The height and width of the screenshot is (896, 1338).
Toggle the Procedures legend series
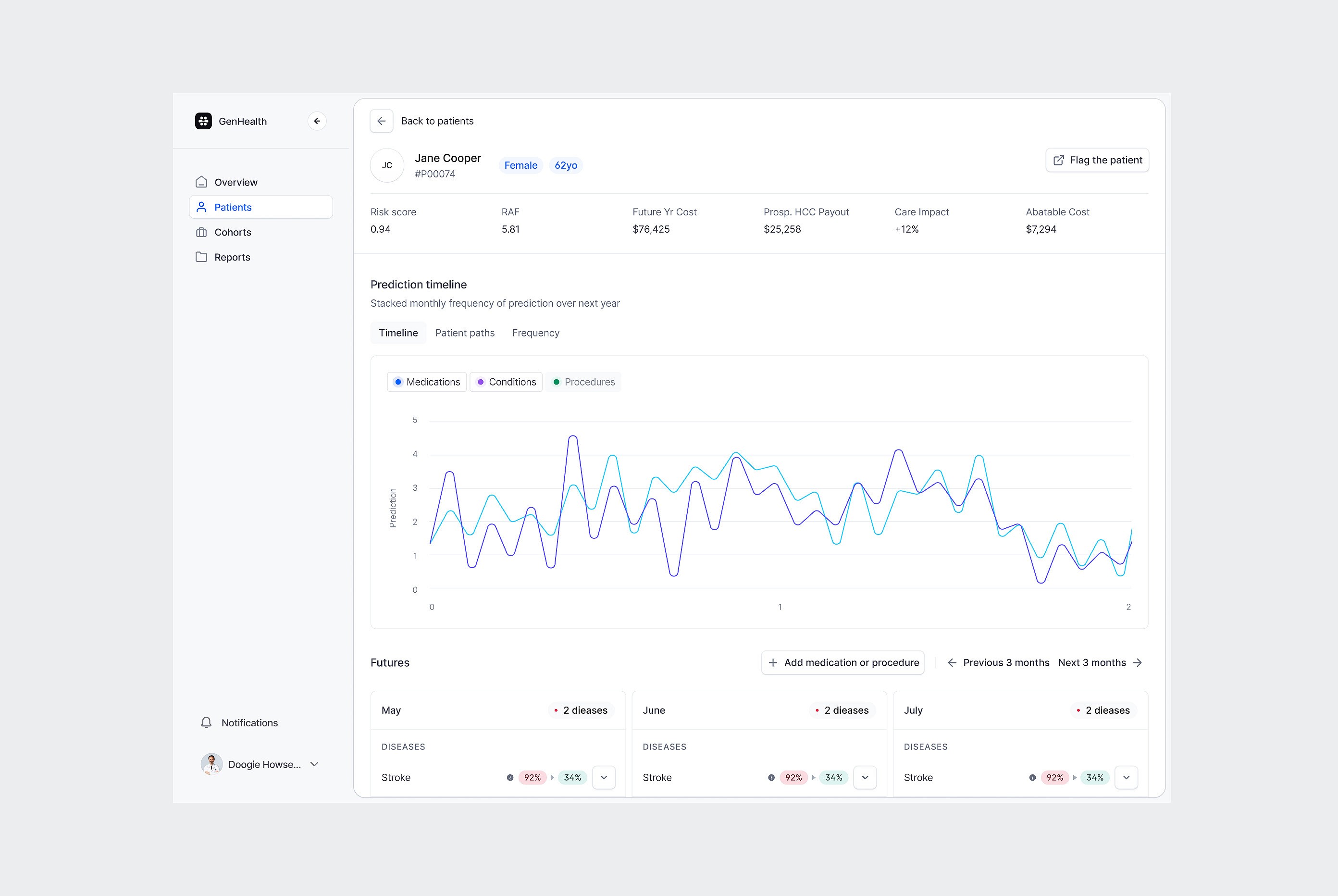pyautogui.click(x=583, y=382)
